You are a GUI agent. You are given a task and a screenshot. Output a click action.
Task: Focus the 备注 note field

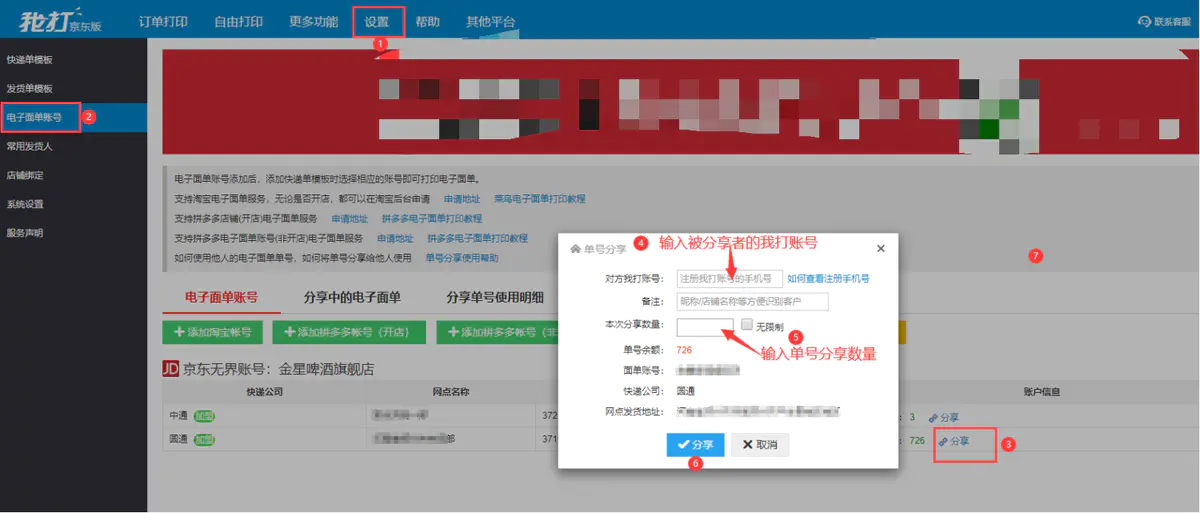[x=752, y=302]
